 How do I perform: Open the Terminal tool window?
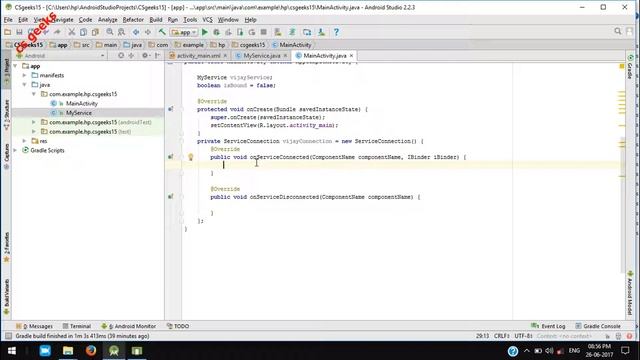pos(77,326)
